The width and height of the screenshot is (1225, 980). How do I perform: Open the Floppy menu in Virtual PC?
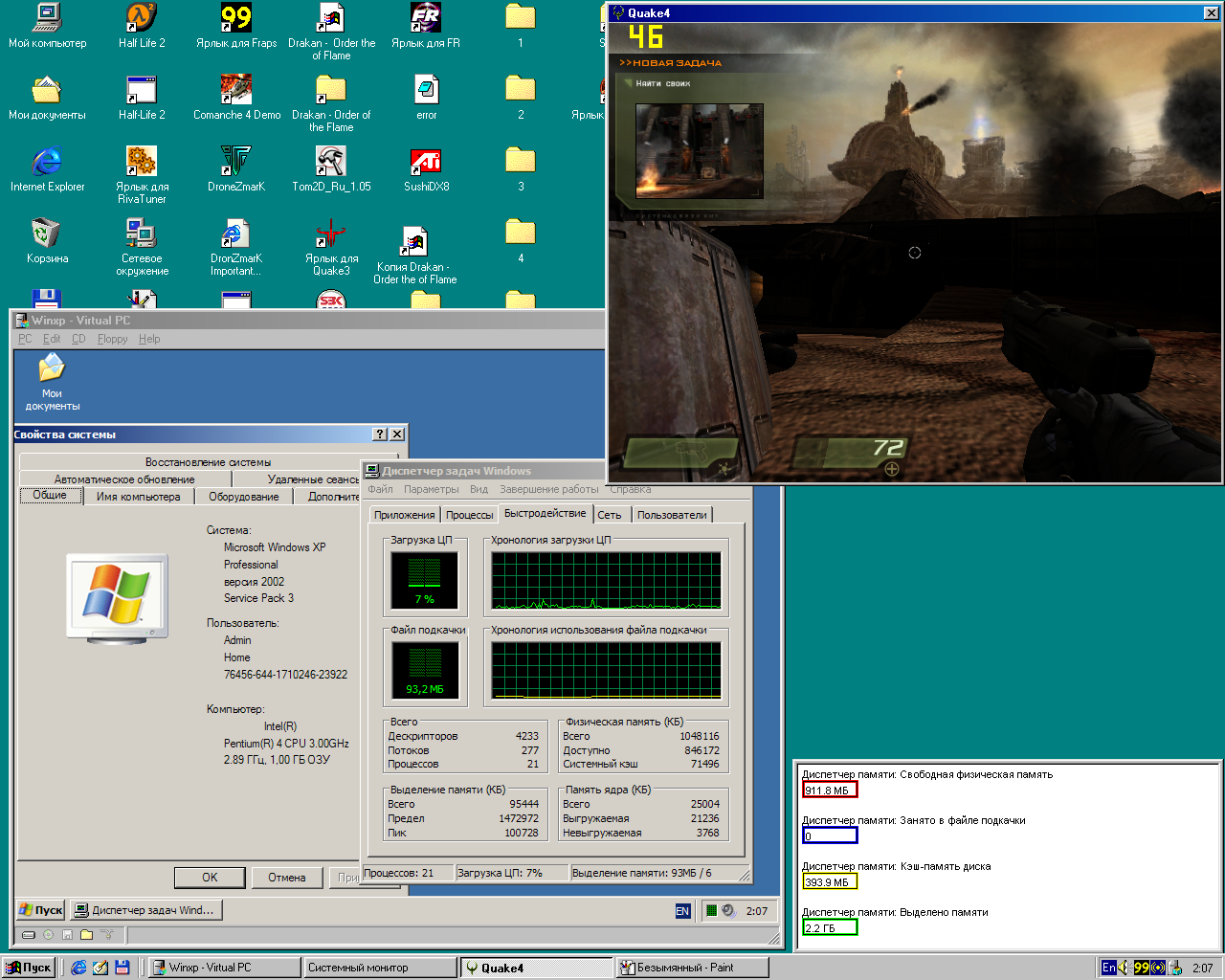click(112, 339)
